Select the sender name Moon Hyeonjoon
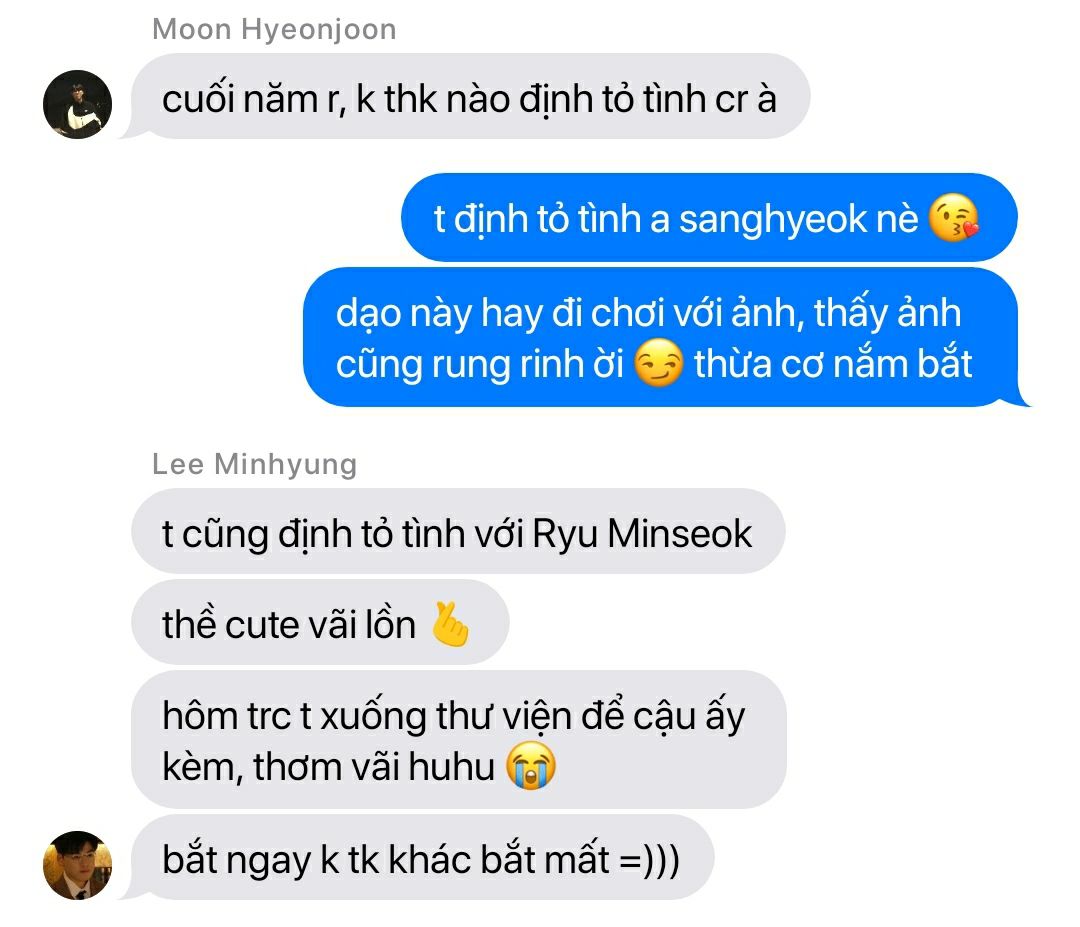This screenshot has width=1080, height=927. (274, 30)
